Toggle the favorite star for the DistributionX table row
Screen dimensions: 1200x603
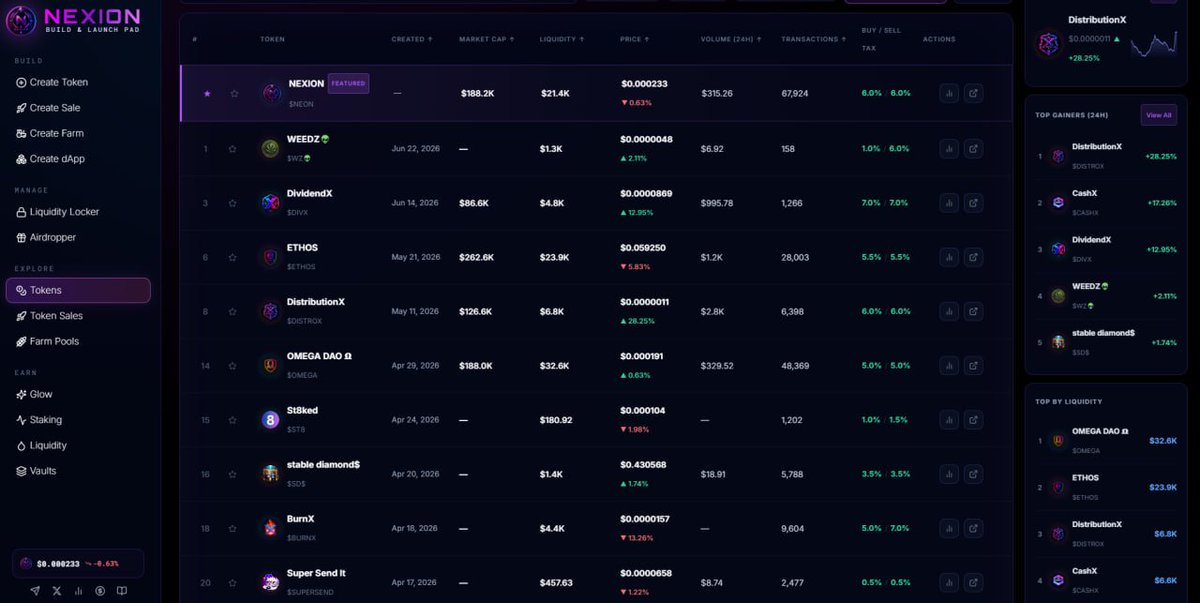[x=232, y=311]
